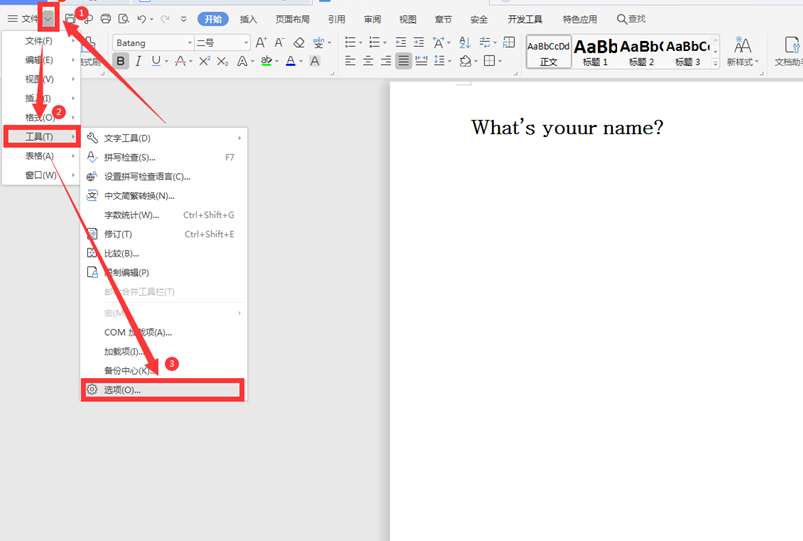Click the undo arrow icon
The width and height of the screenshot is (803, 541).
click(x=142, y=19)
